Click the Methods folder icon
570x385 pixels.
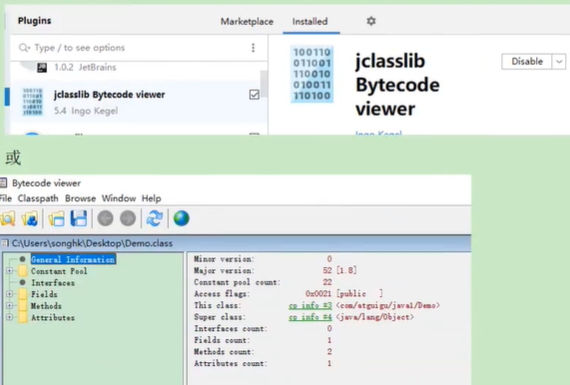click(x=23, y=306)
